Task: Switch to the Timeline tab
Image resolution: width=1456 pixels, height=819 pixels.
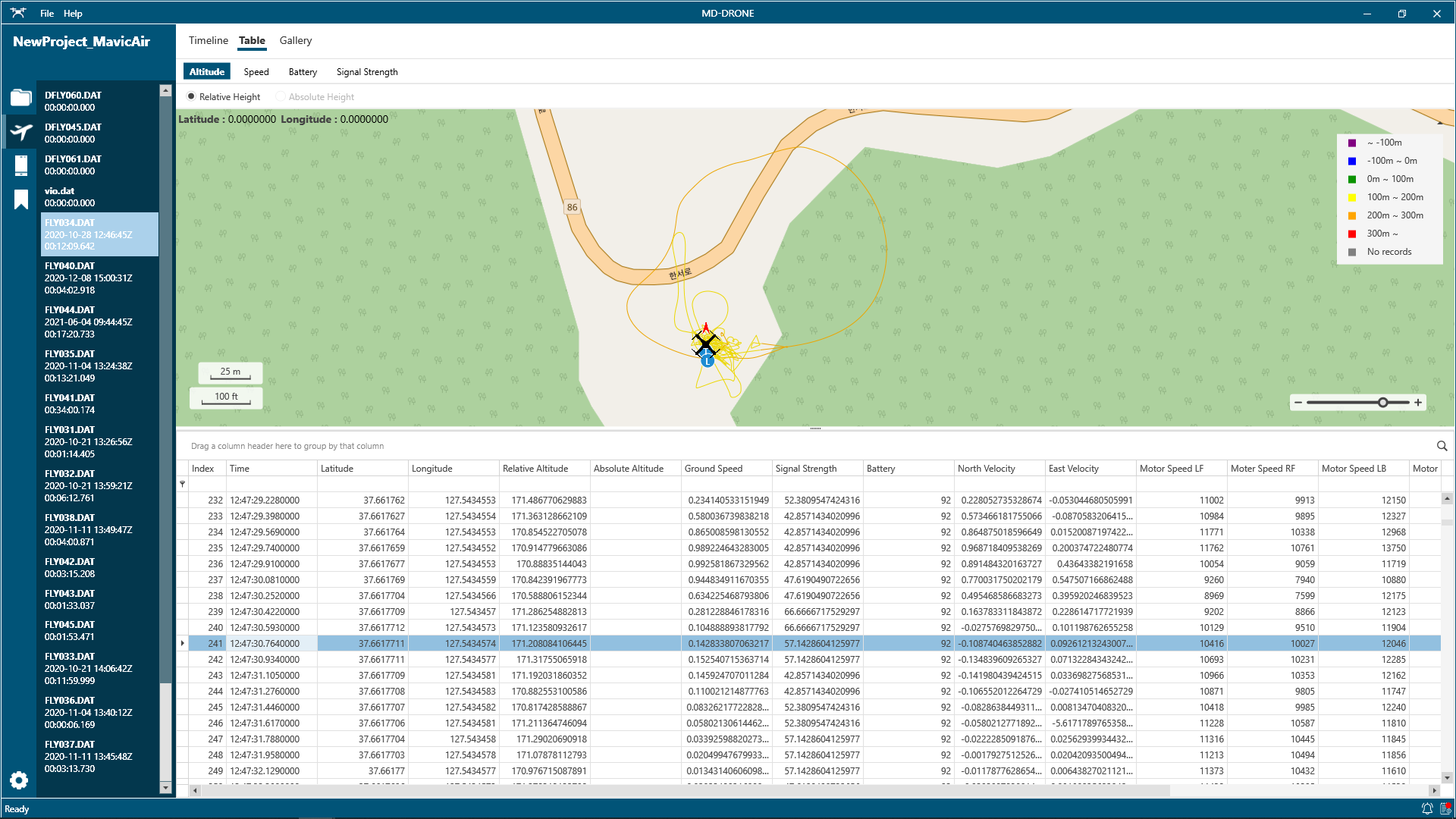Action: (209, 40)
